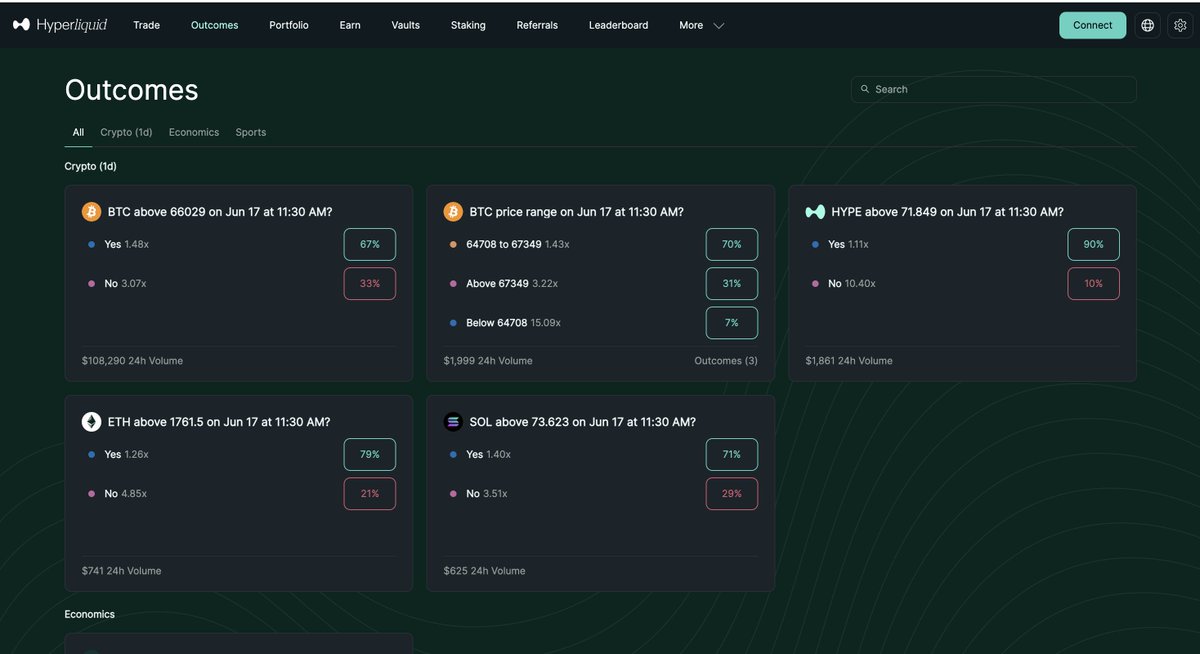This screenshot has height=654, width=1200.
Task: Click 'No 10.40x' on HYPE card
Action: coord(852,284)
